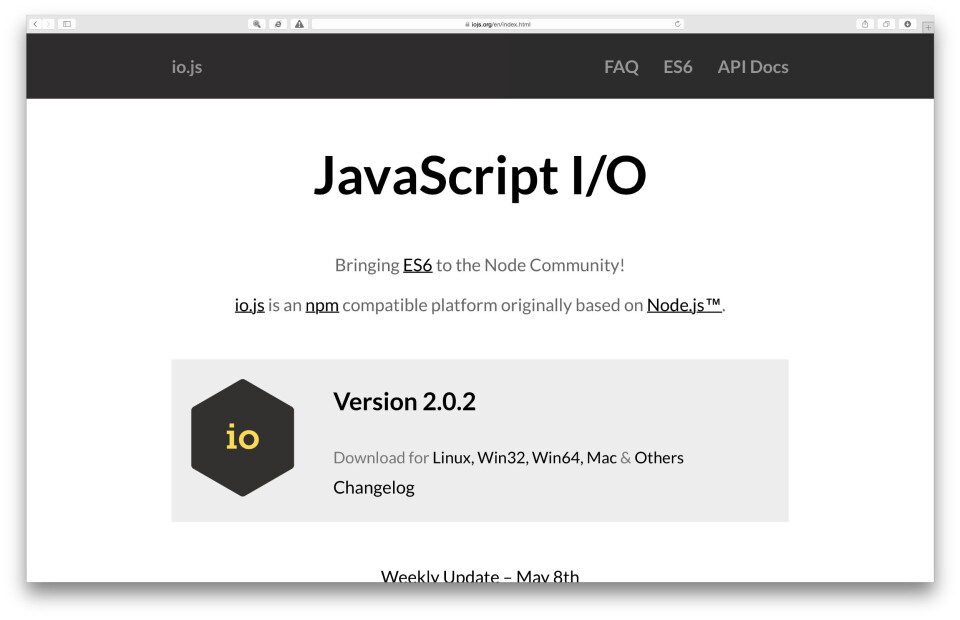The height and width of the screenshot is (620, 960).
Task: Follow the ES6 link in the tagline
Action: (418, 265)
